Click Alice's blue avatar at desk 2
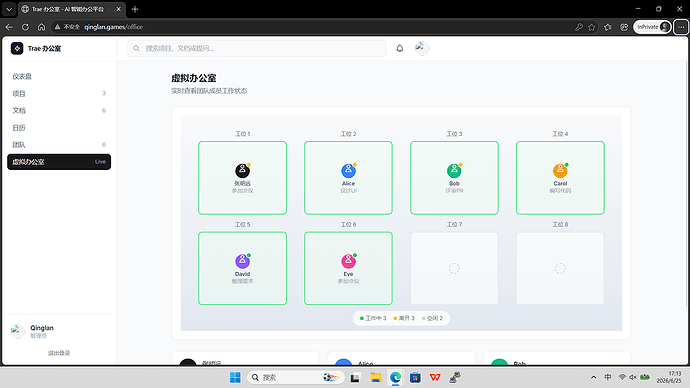Image resolution: width=690 pixels, height=388 pixels. 348,170
